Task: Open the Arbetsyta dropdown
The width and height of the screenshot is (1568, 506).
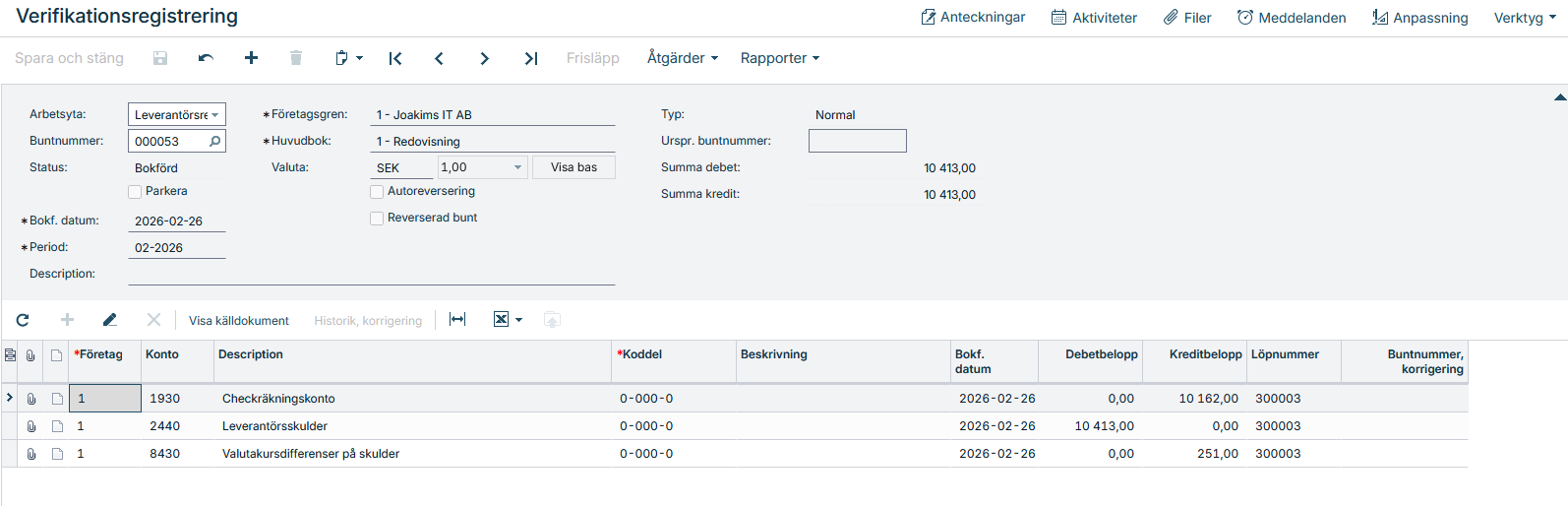Action: [177, 115]
